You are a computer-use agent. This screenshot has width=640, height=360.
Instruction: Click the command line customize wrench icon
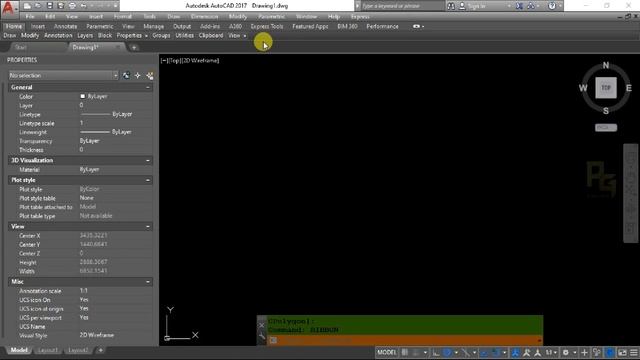pyautogui.click(x=262, y=337)
